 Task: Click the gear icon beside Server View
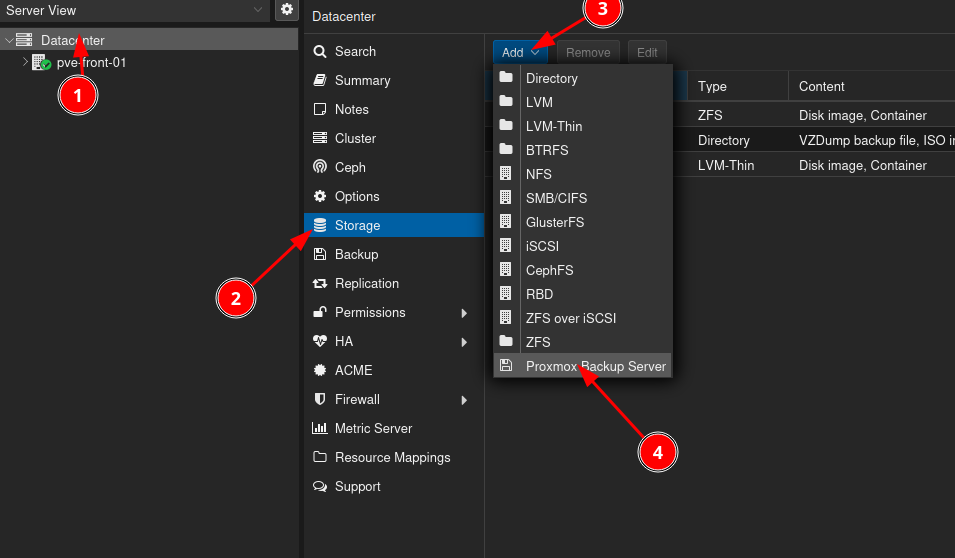(287, 10)
